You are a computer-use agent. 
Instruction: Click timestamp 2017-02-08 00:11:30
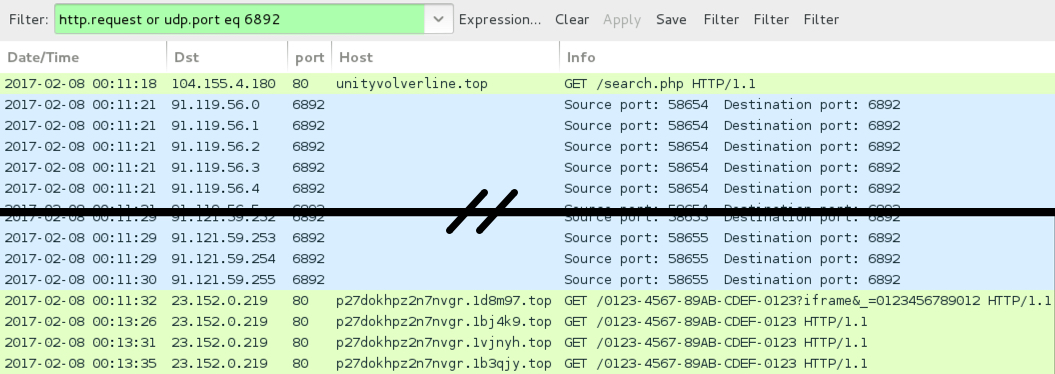point(81,279)
